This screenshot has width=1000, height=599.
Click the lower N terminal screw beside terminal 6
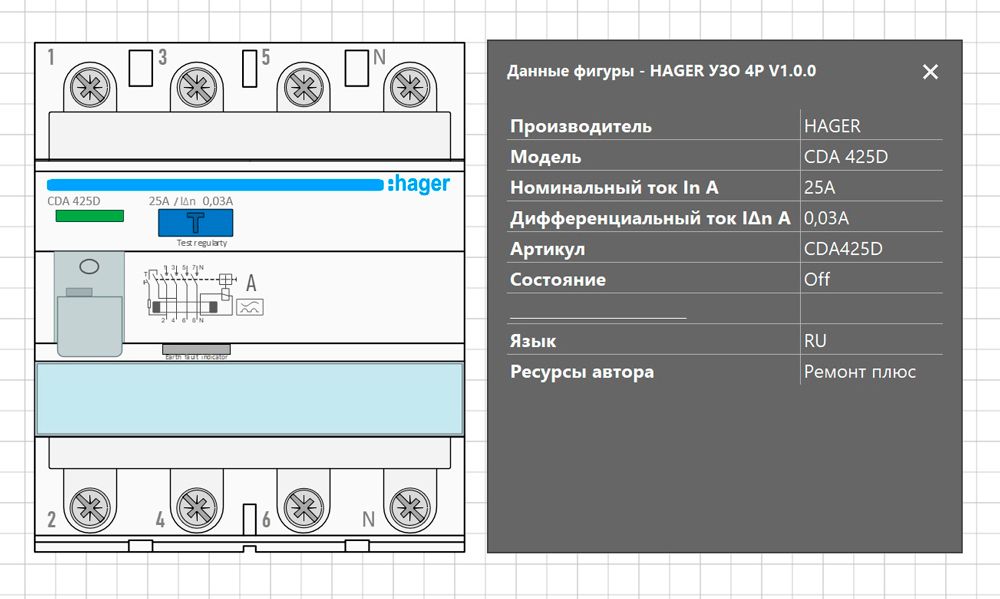pyautogui.click(x=409, y=508)
